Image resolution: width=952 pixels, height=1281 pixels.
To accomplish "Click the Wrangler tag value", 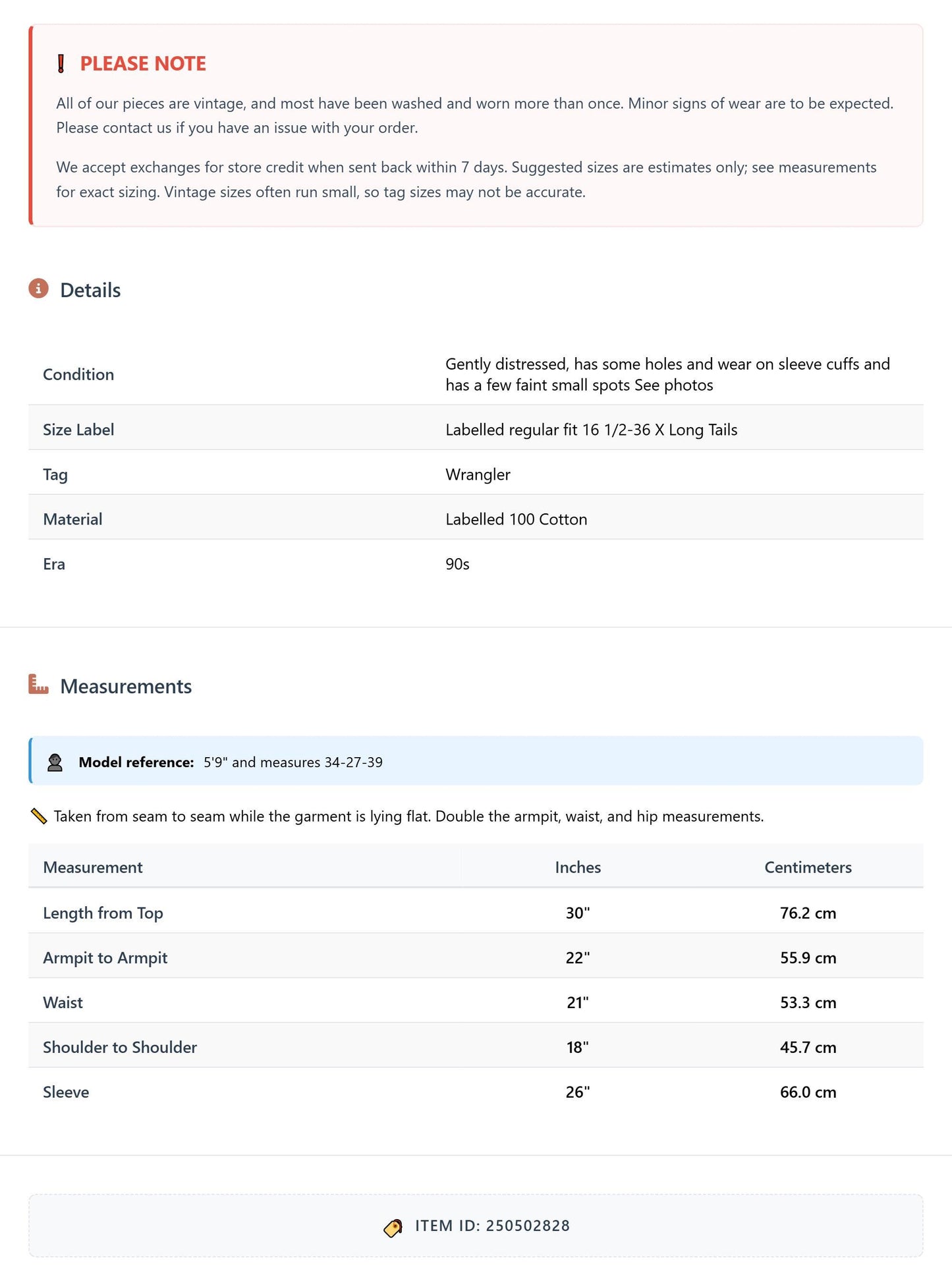I will coord(478,474).
